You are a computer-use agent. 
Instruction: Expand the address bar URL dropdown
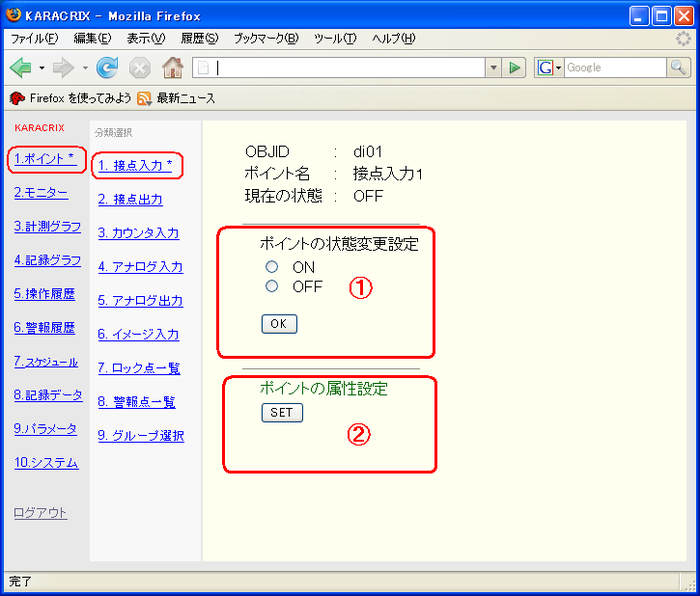(x=493, y=68)
